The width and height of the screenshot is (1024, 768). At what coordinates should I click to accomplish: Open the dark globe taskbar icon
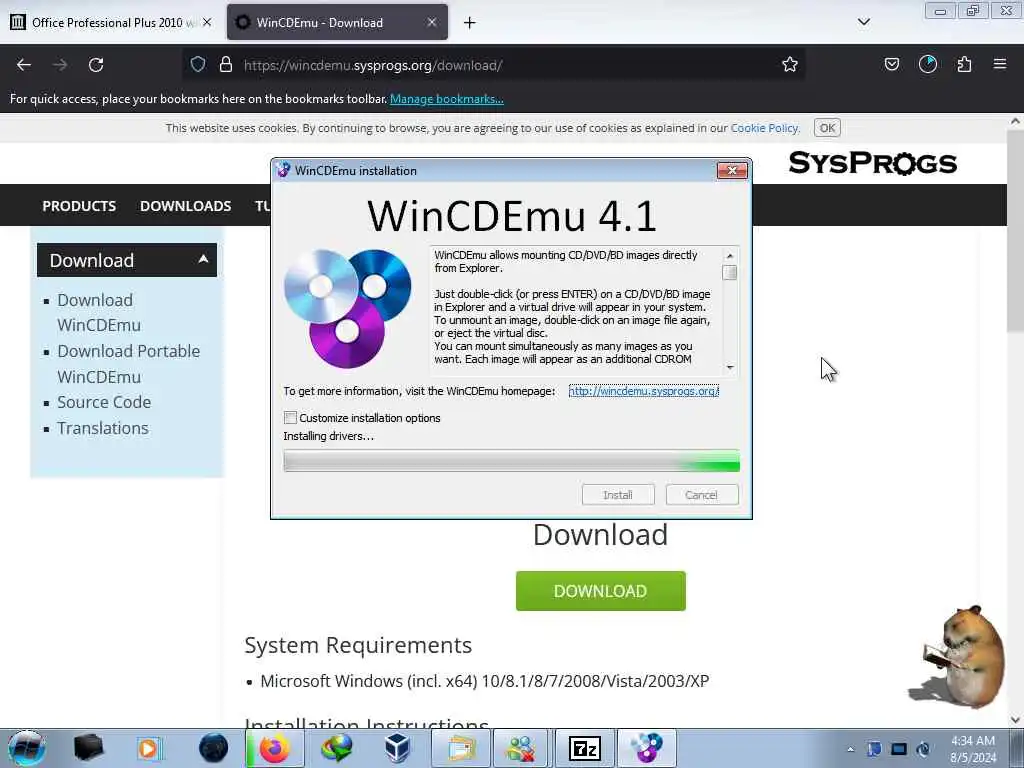click(x=213, y=748)
